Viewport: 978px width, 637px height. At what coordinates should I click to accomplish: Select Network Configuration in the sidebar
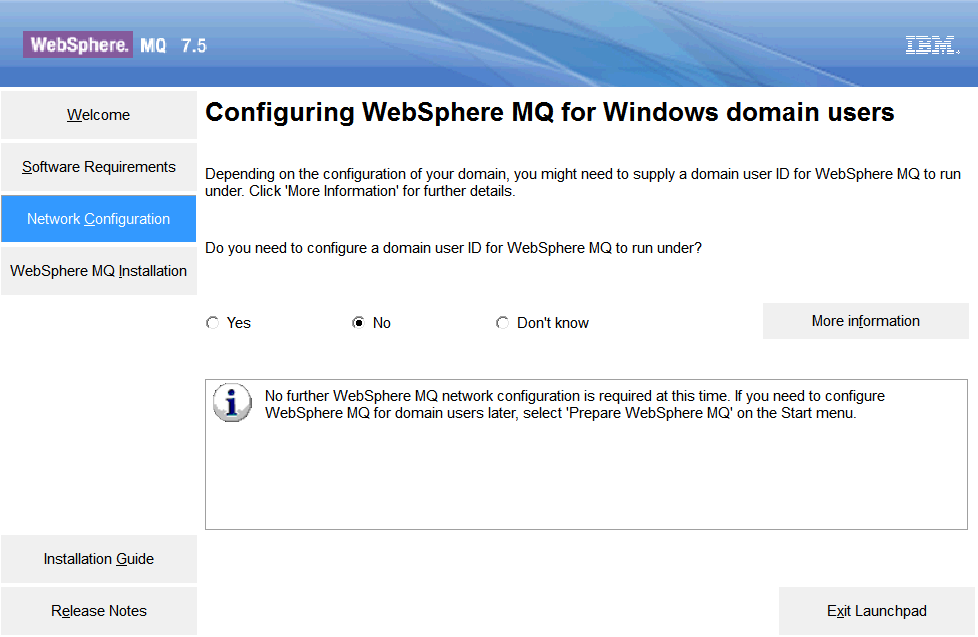[99, 218]
